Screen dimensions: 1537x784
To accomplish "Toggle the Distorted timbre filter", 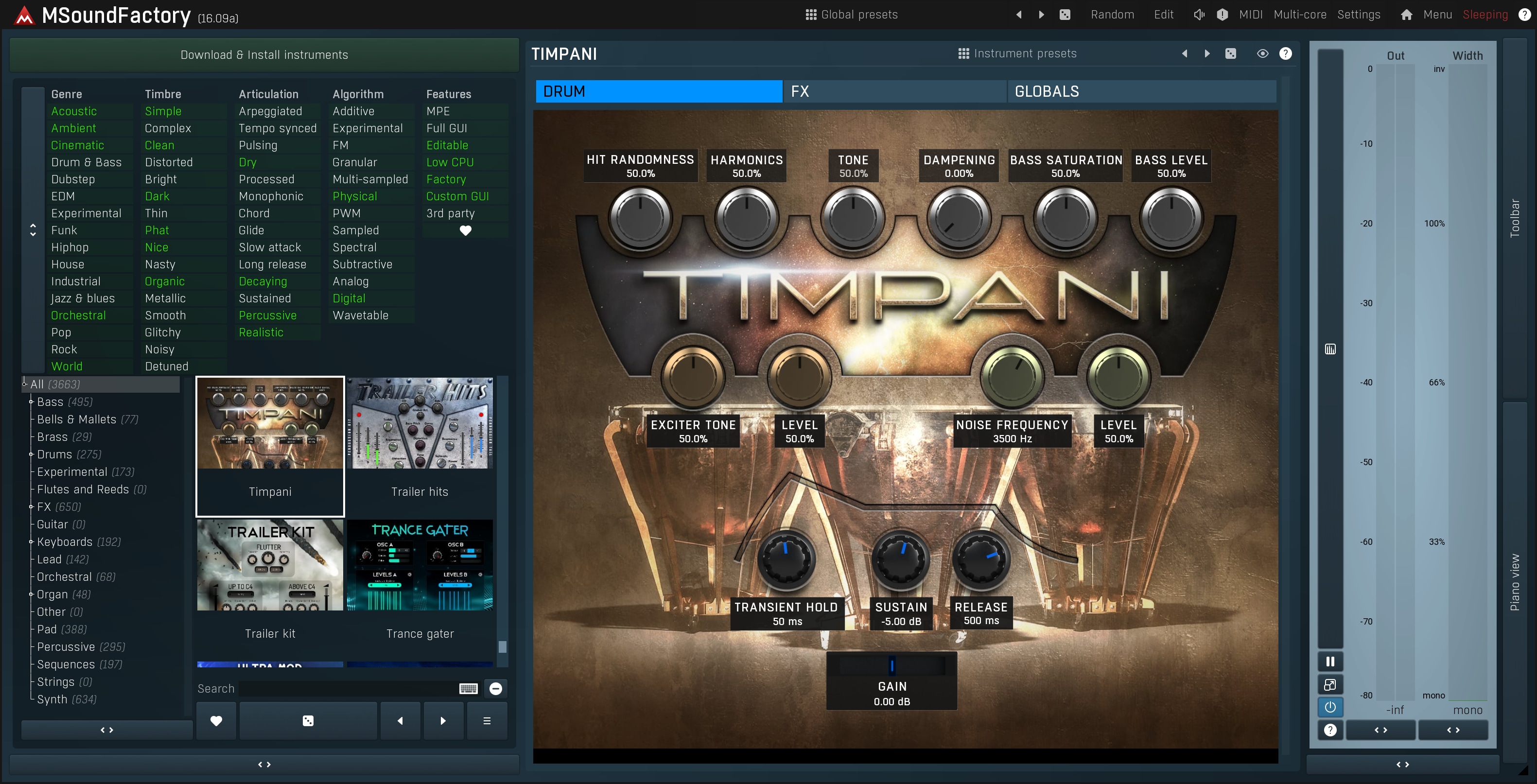I will 169,162.
